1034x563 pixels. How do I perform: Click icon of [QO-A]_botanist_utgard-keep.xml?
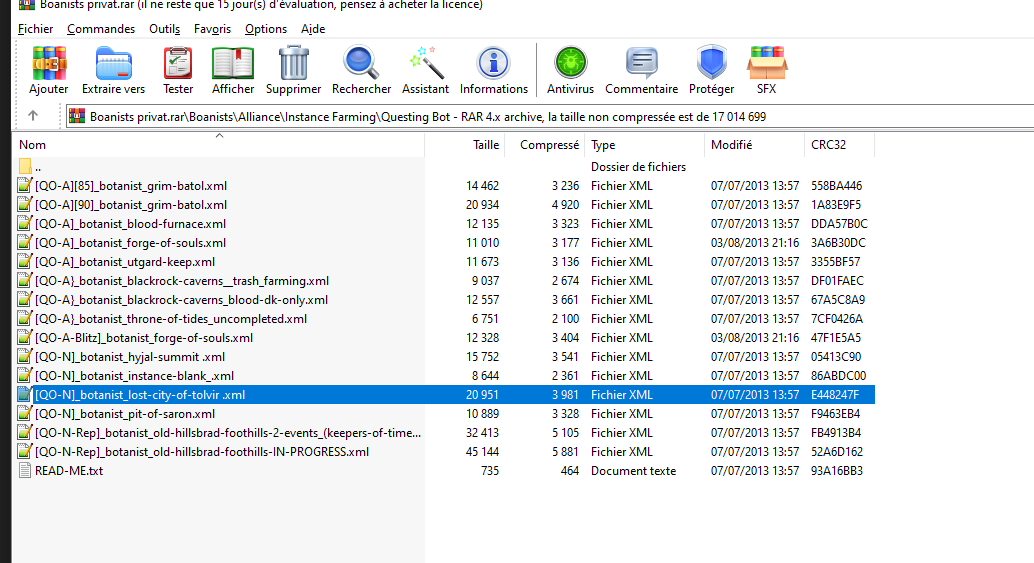coord(25,262)
